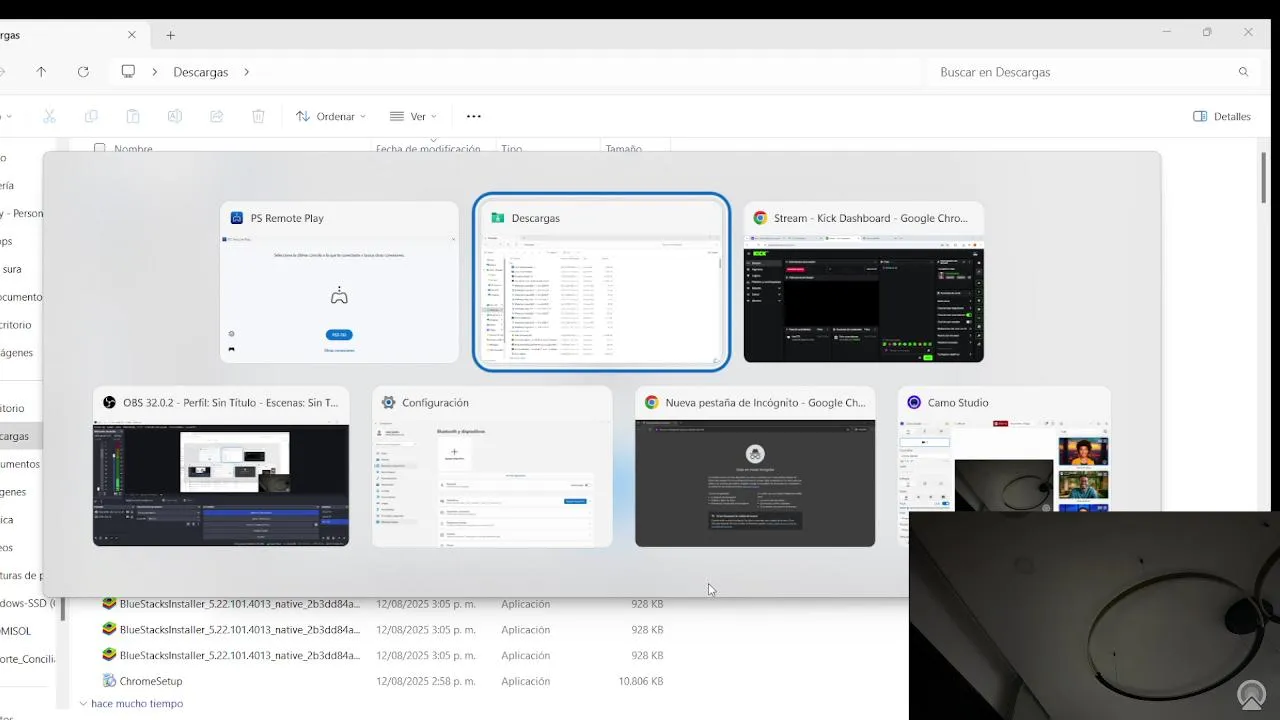
Task: Click the ChromeSetup file icon
Action: (x=110, y=681)
